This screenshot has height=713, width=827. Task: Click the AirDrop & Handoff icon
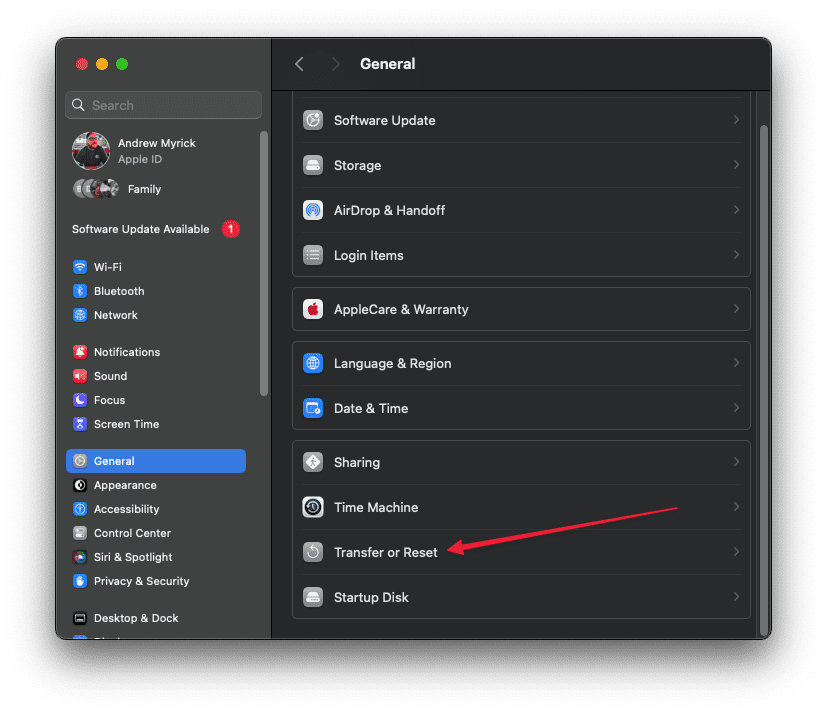click(313, 210)
